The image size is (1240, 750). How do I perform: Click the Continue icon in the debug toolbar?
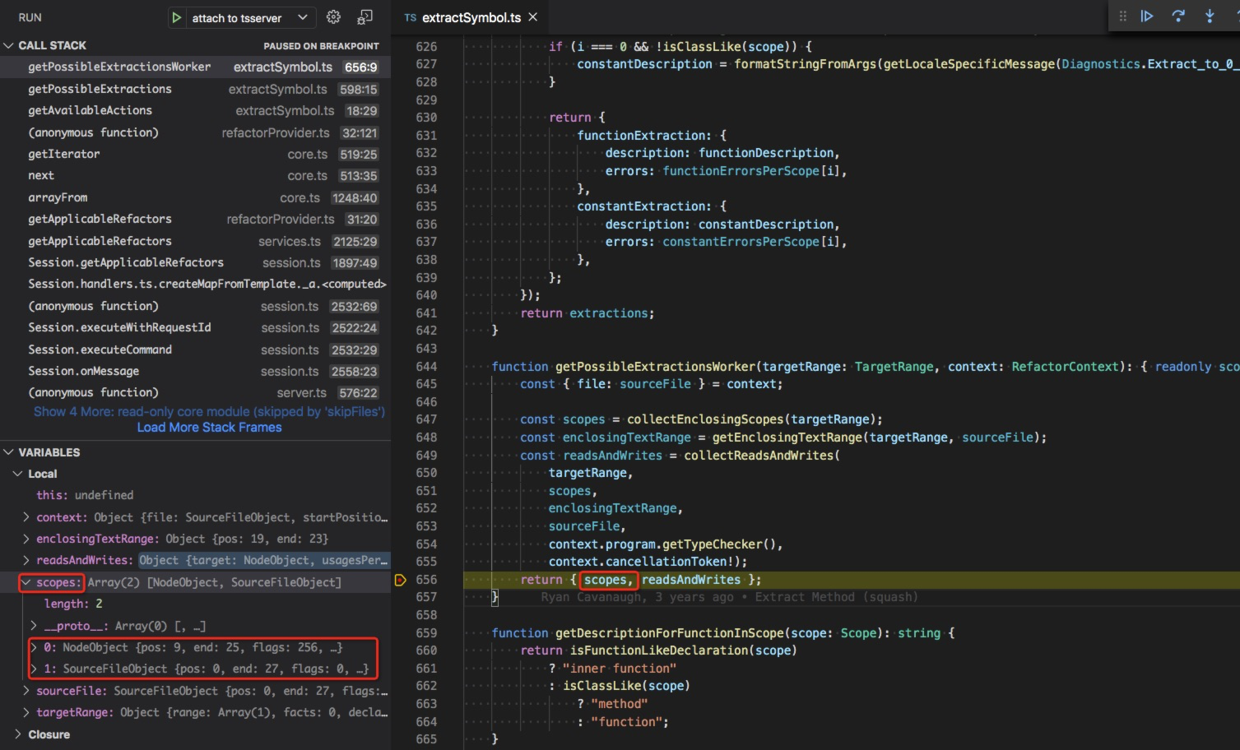click(x=1146, y=15)
